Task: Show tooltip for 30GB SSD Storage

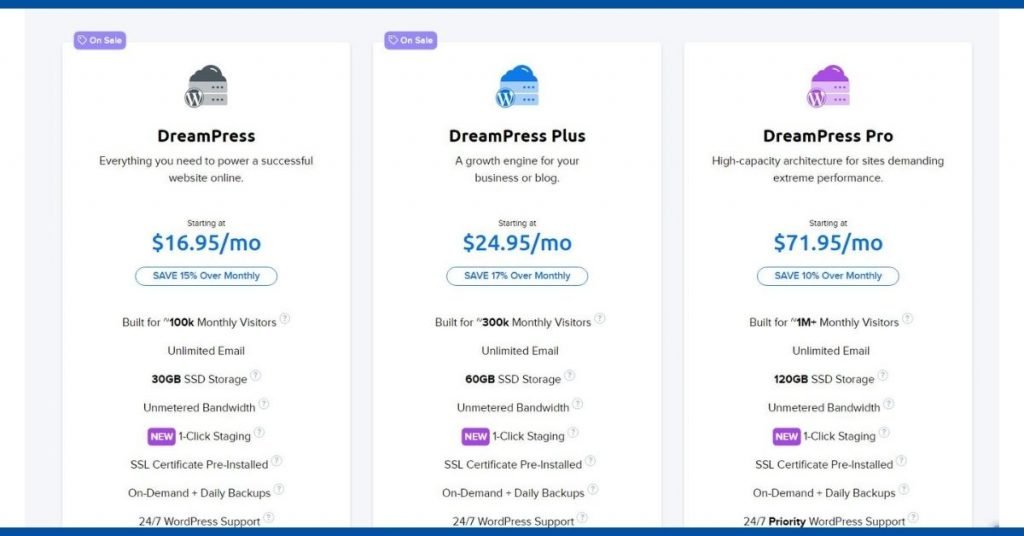Action: [x=255, y=376]
